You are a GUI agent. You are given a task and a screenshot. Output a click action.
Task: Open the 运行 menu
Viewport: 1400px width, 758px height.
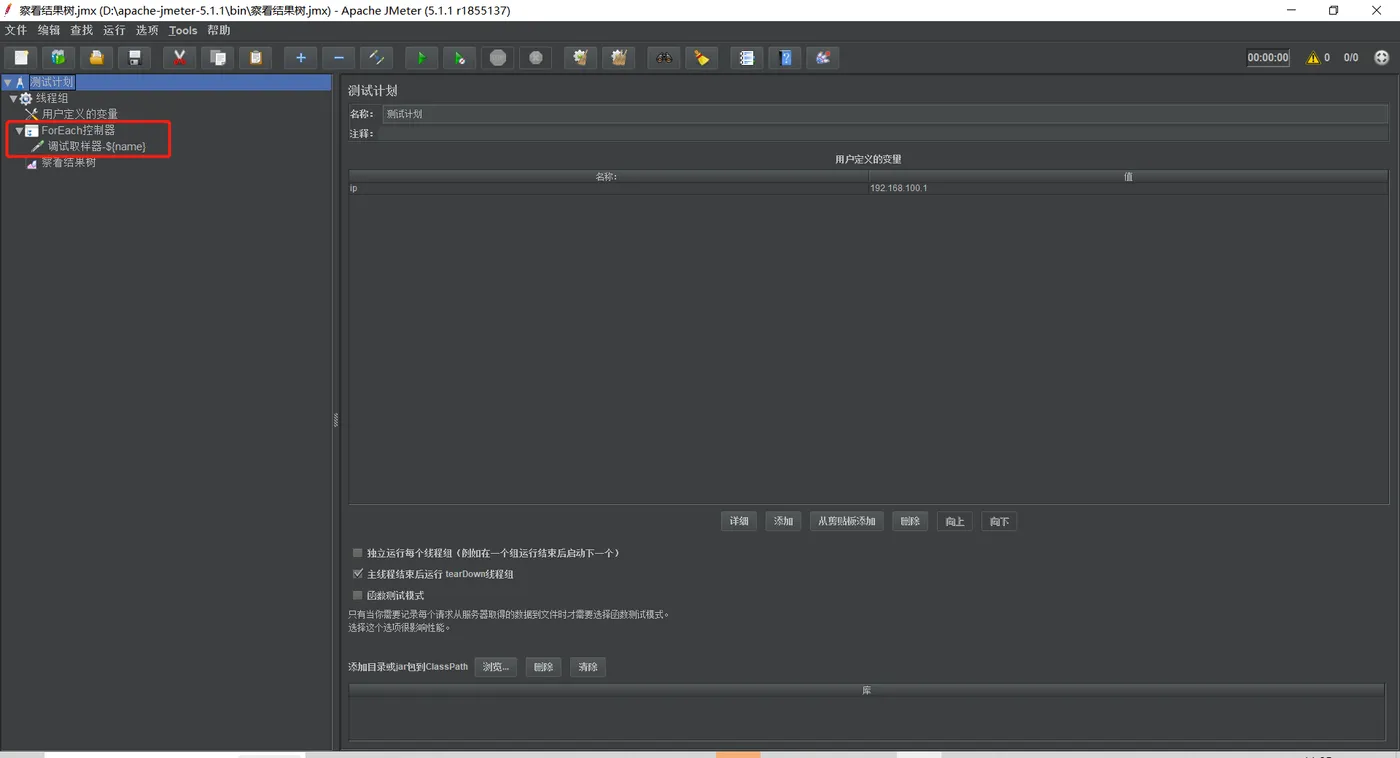tap(114, 30)
